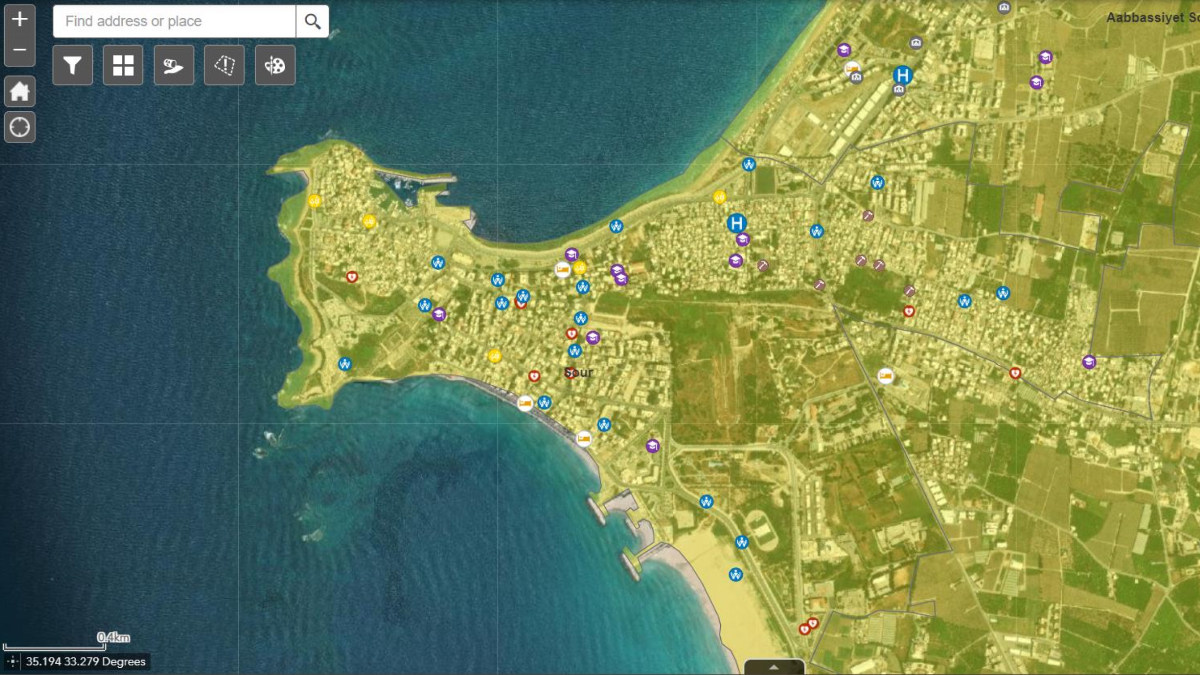The width and height of the screenshot is (1200, 675).
Task: Open the hand-with-spilled-barrel widget
Action: point(174,65)
